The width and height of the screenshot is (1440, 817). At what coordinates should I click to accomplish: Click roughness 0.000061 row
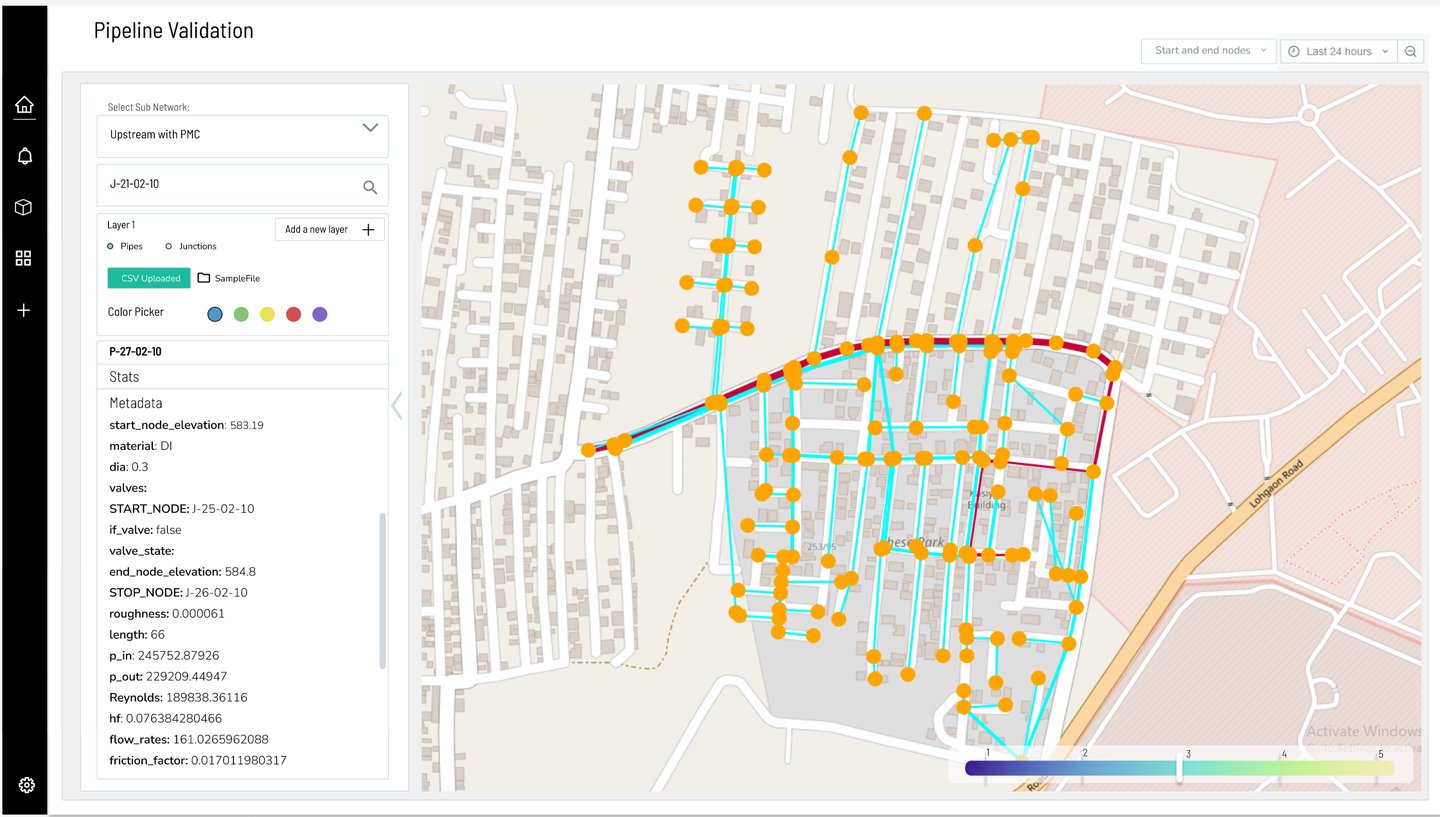tap(167, 614)
